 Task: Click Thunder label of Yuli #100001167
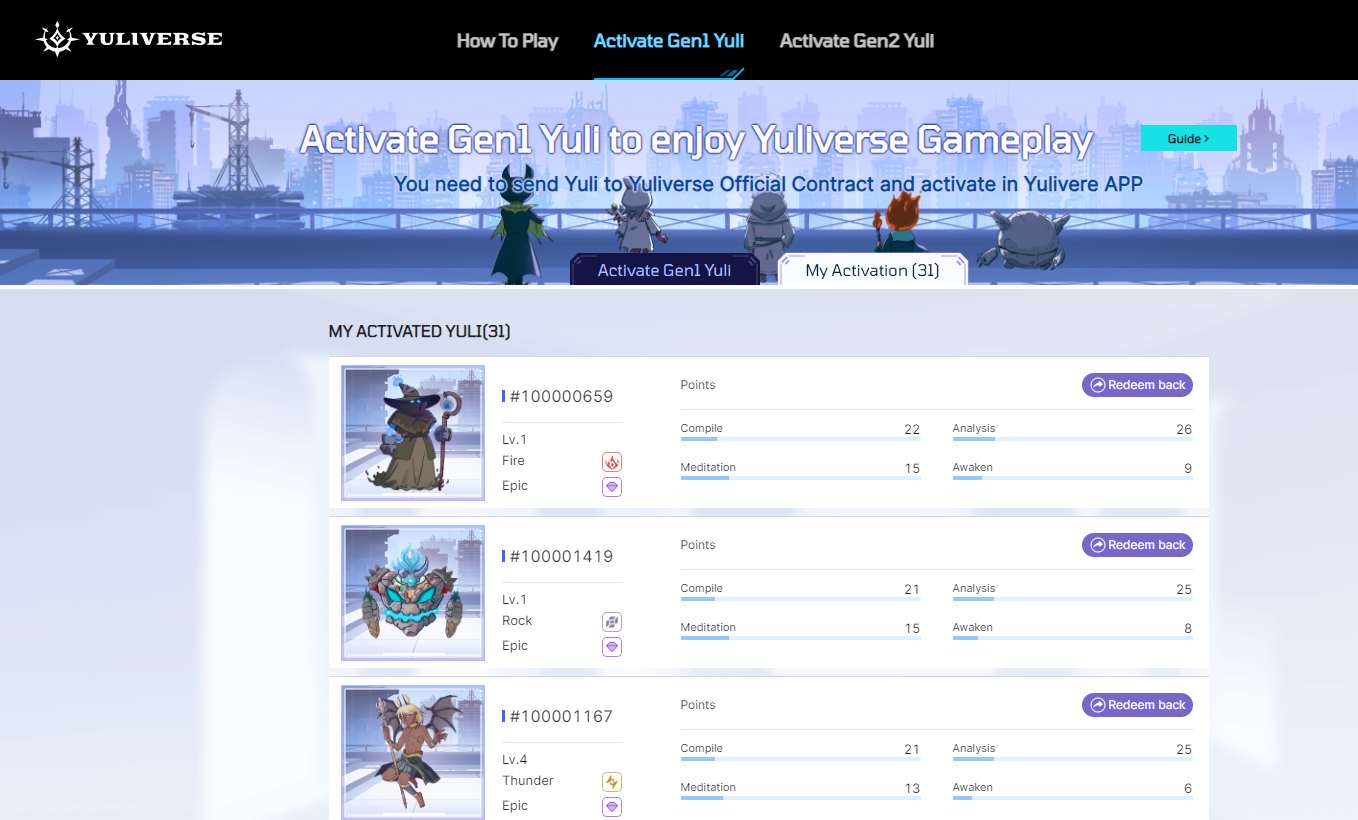click(528, 781)
